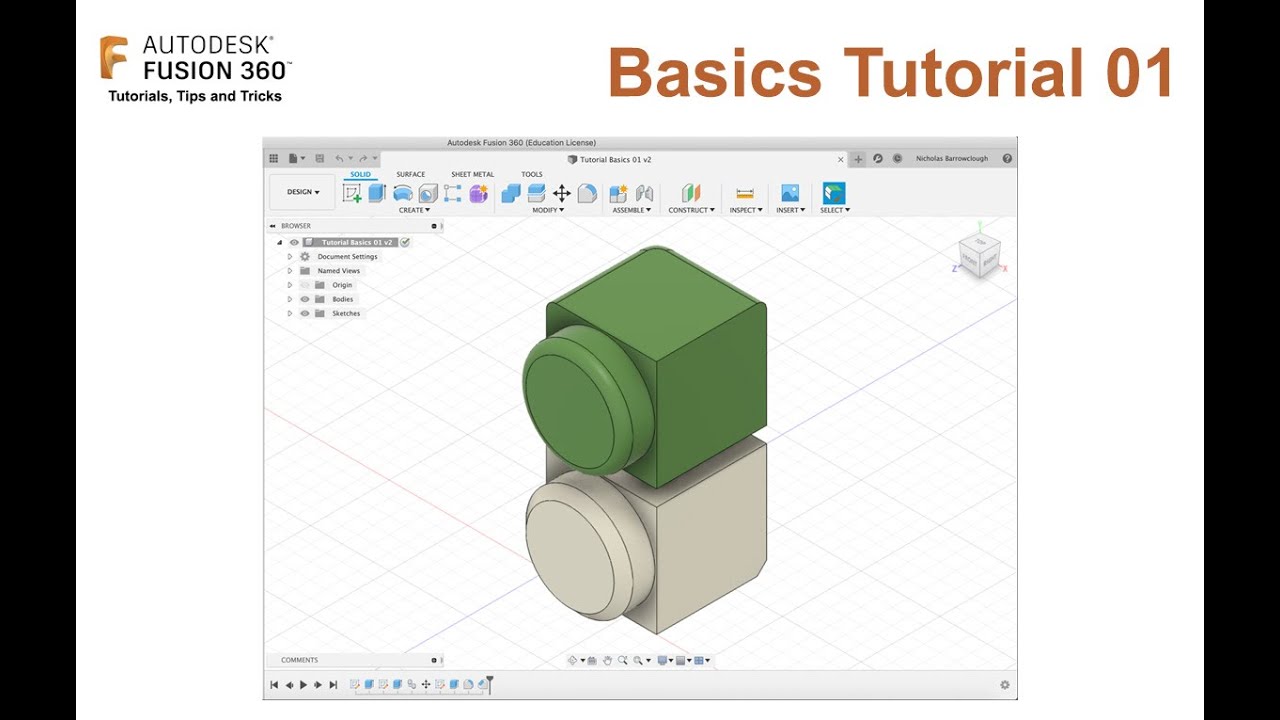Open the Inspect dropdown menu
The height and width of the screenshot is (720, 1280).
click(x=746, y=210)
